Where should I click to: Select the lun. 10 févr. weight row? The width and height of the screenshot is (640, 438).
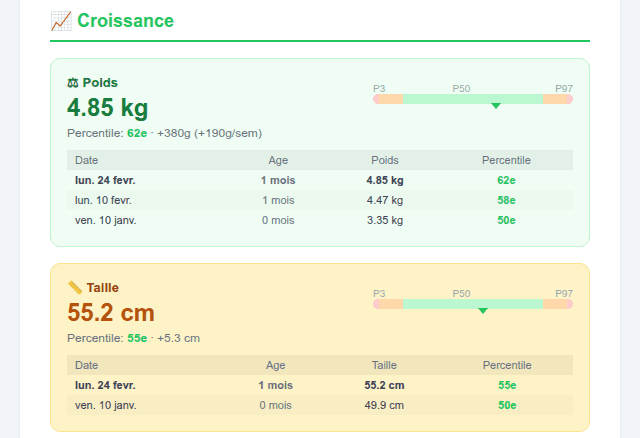pyautogui.click(x=319, y=200)
